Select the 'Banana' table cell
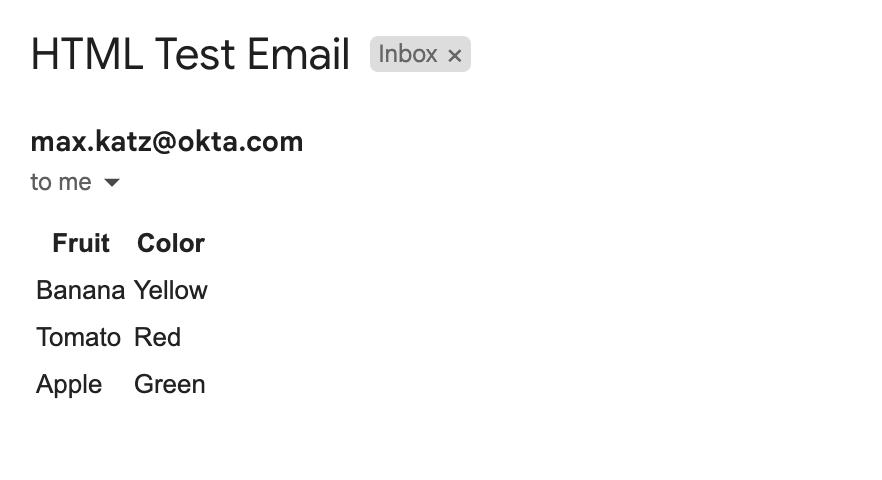 tap(80, 290)
